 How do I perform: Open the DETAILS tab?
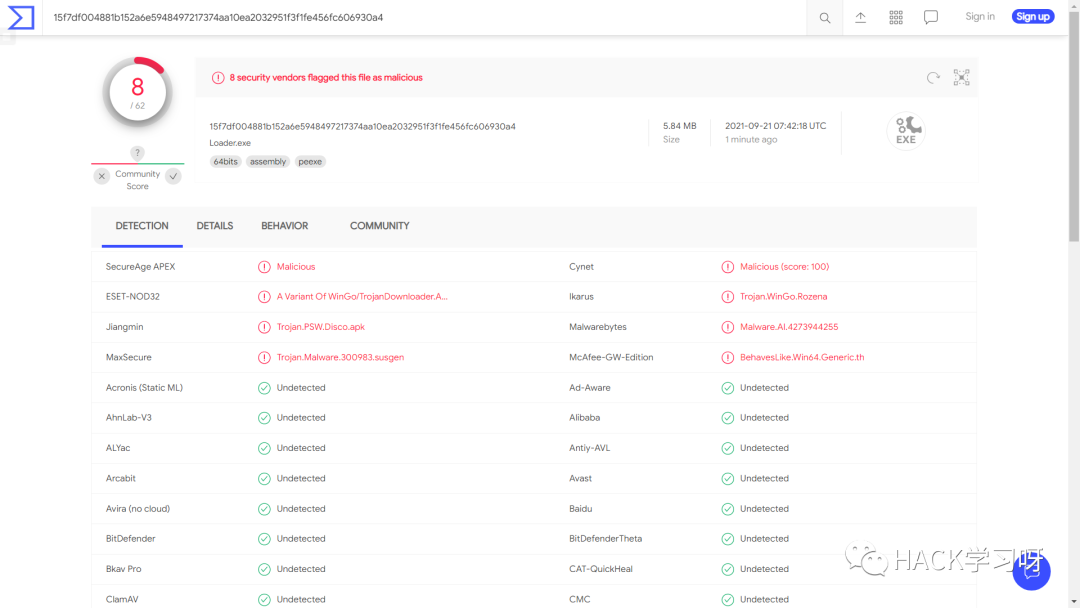pos(215,226)
